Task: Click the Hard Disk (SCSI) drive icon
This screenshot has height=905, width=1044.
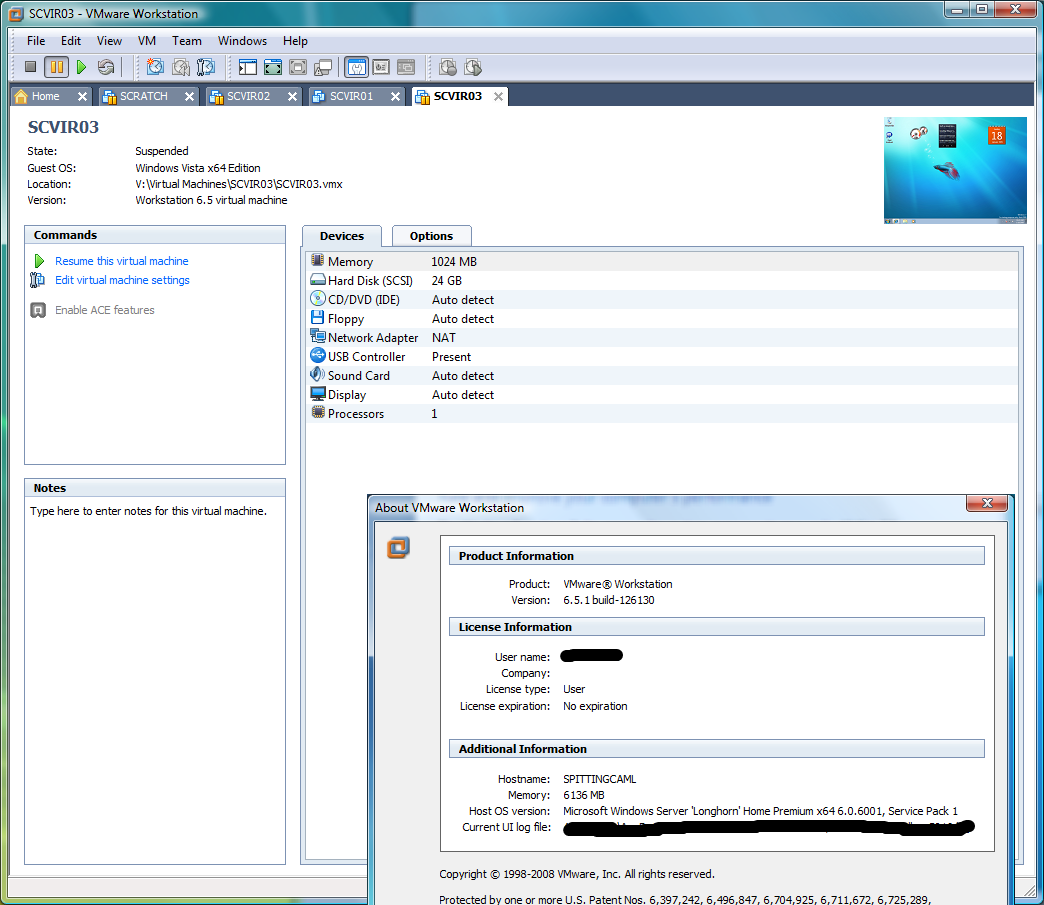Action: coord(318,280)
